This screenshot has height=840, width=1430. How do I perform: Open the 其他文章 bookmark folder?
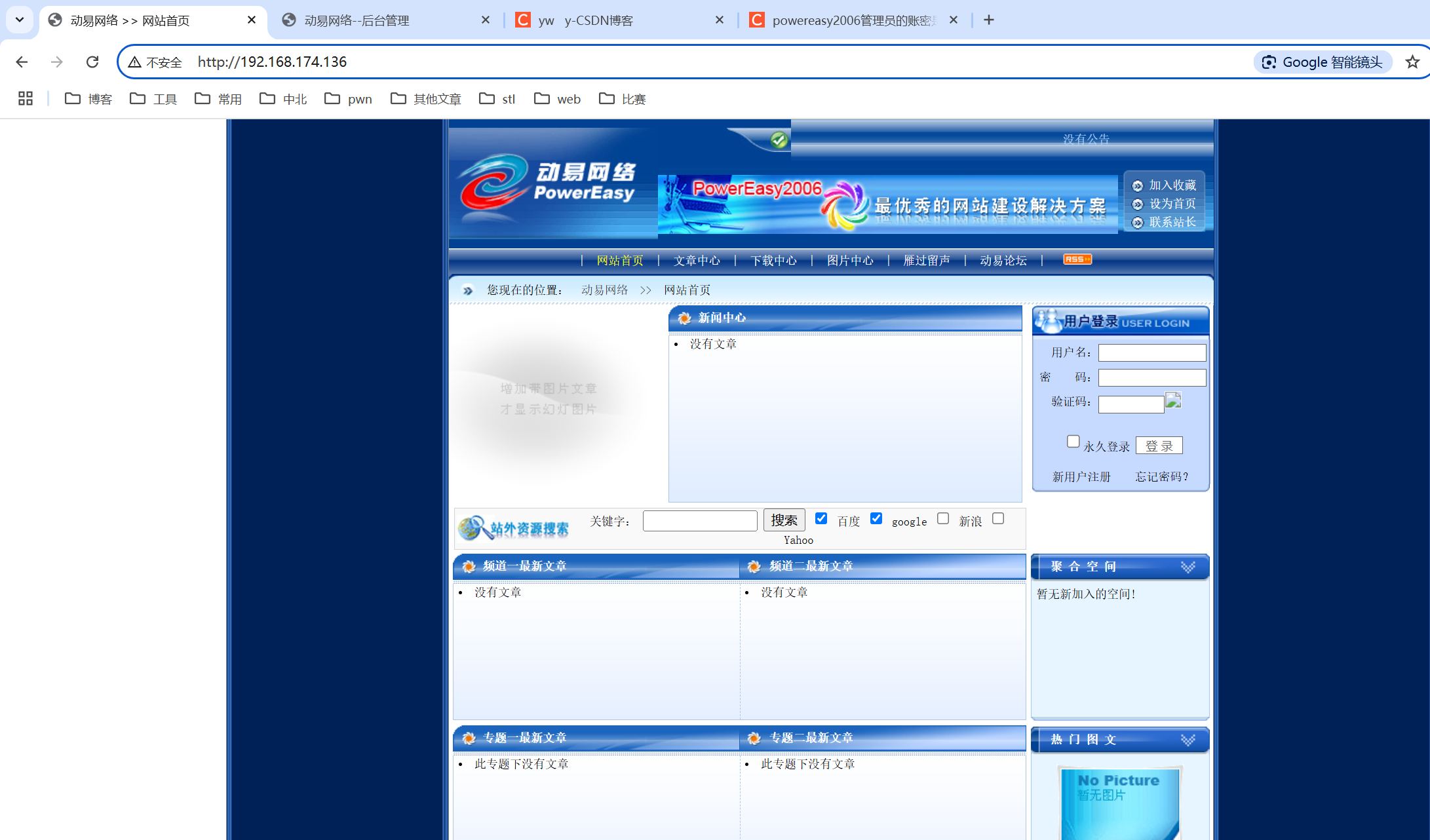[426, 98]
